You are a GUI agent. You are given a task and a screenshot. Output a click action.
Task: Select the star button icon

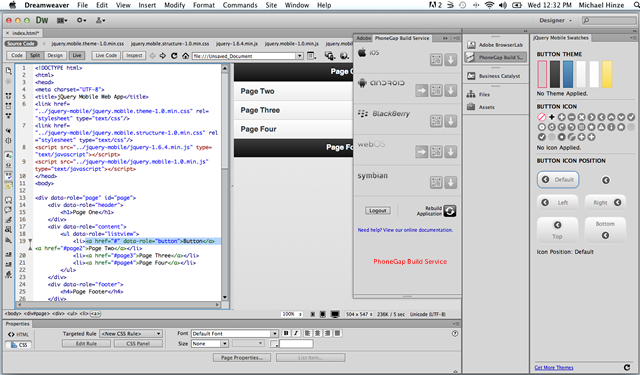tap(591, 127)
